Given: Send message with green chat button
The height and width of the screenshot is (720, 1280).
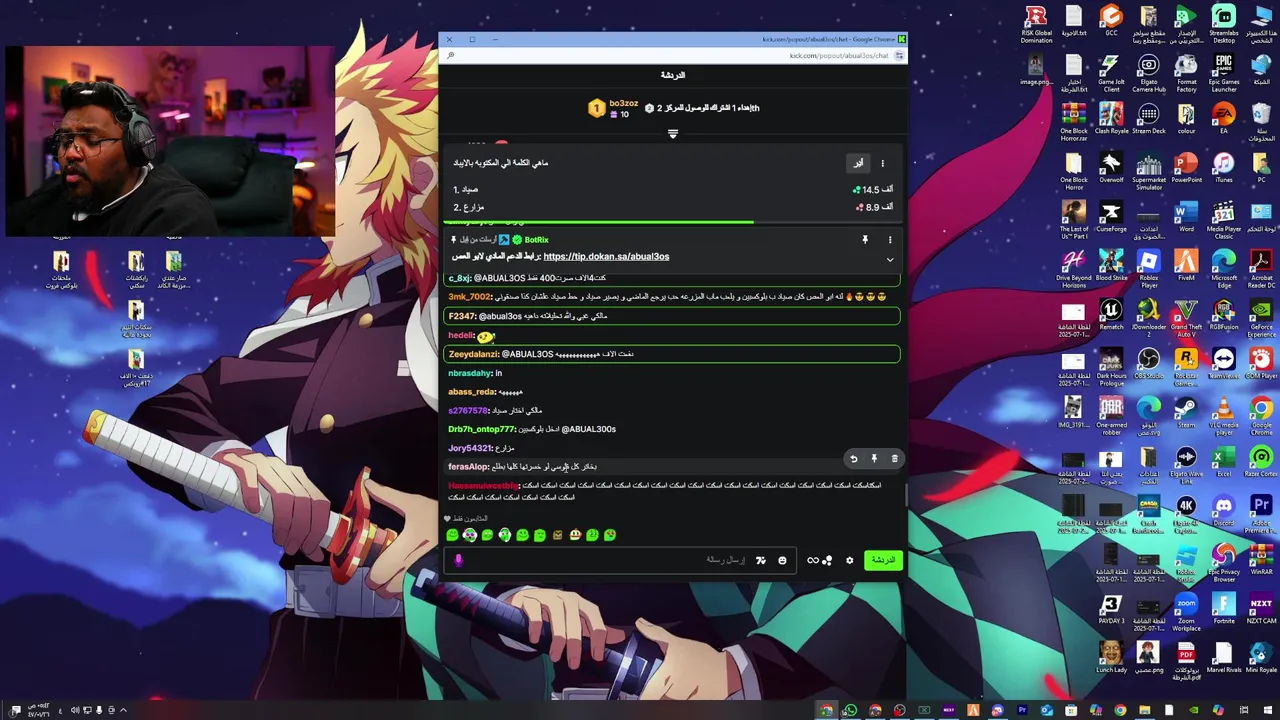Looking at the screenshot, I should pos(883,560).
